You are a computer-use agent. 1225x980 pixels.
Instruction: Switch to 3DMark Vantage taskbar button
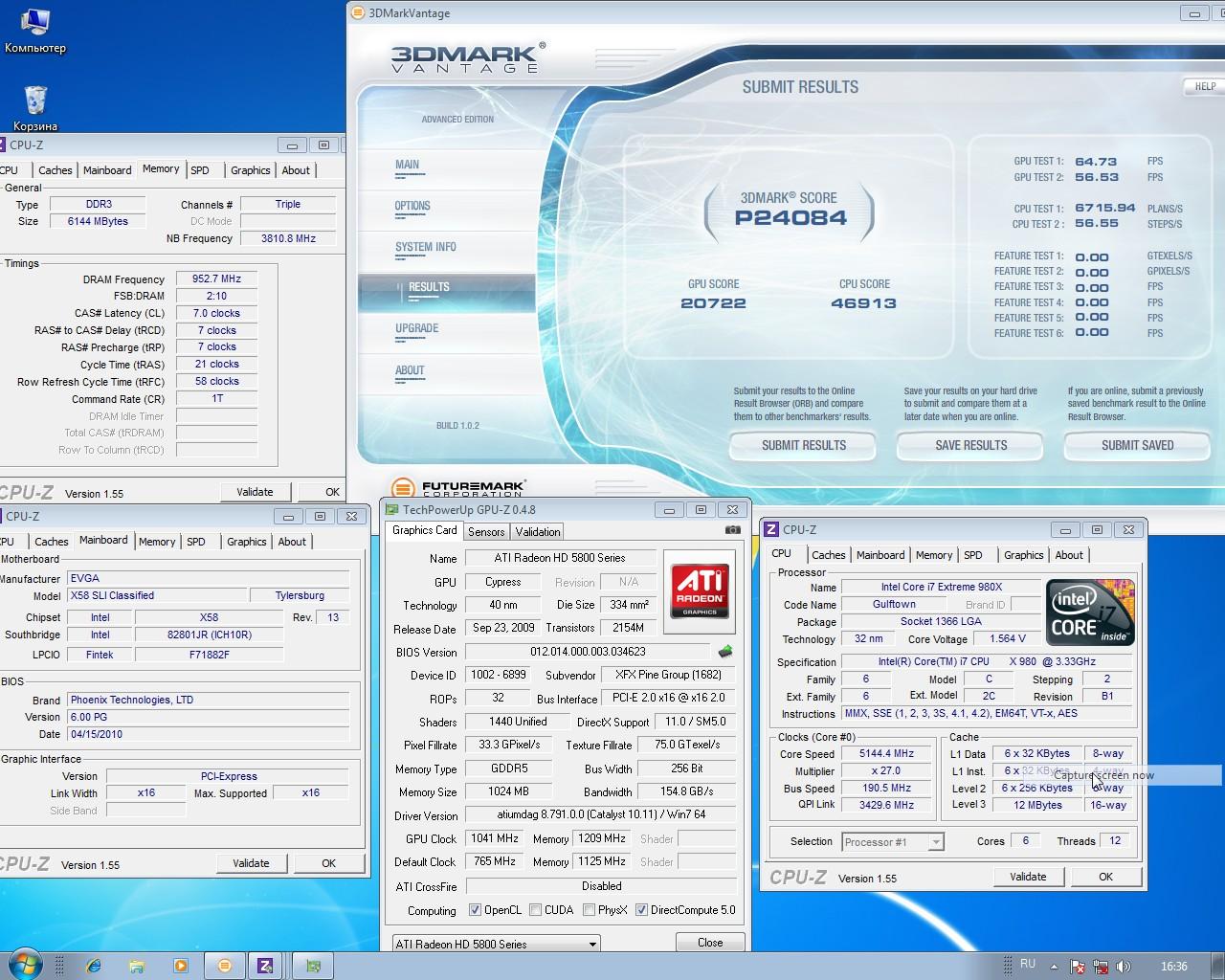[225, 966]
